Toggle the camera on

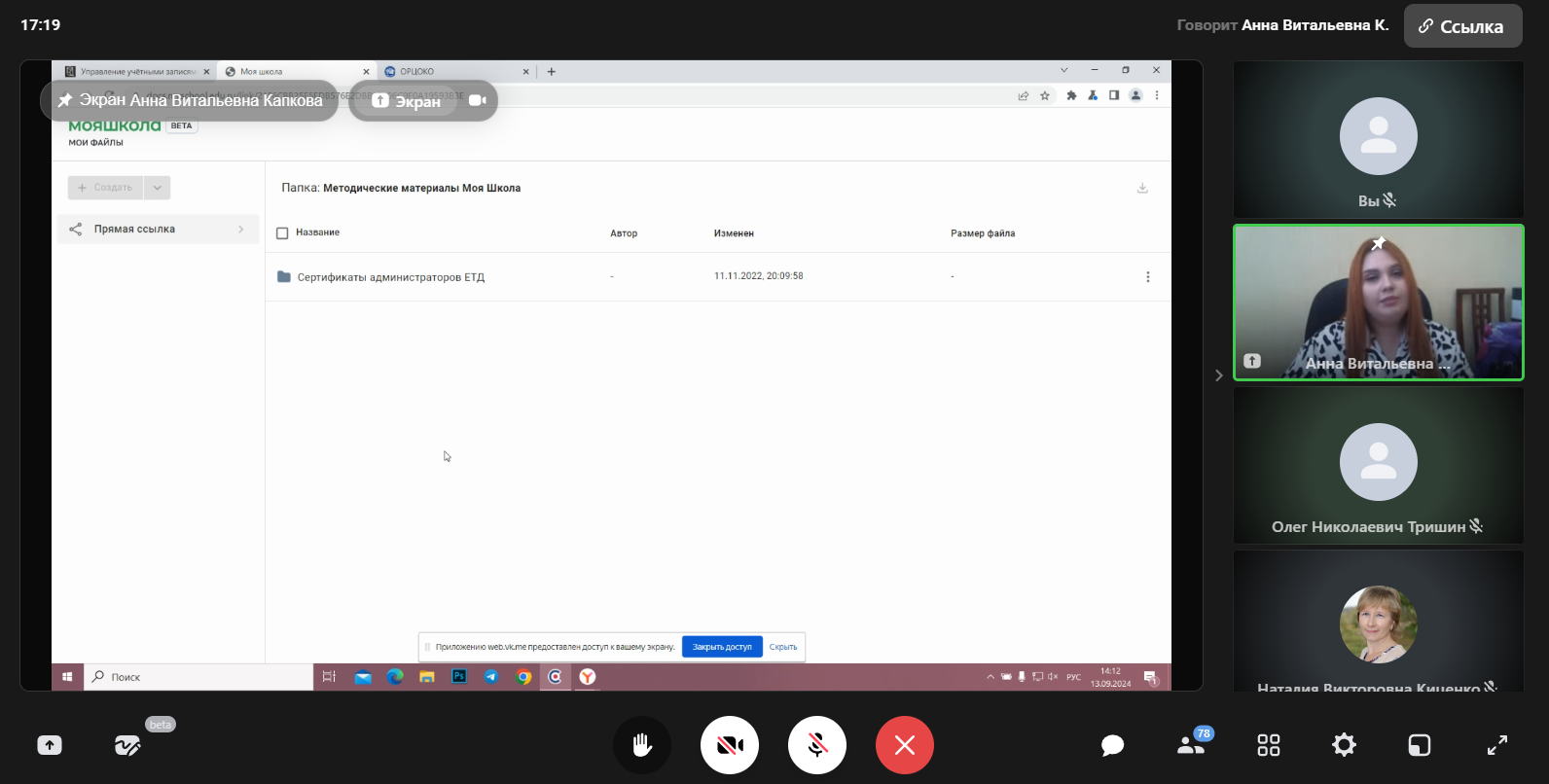(729, 745)
